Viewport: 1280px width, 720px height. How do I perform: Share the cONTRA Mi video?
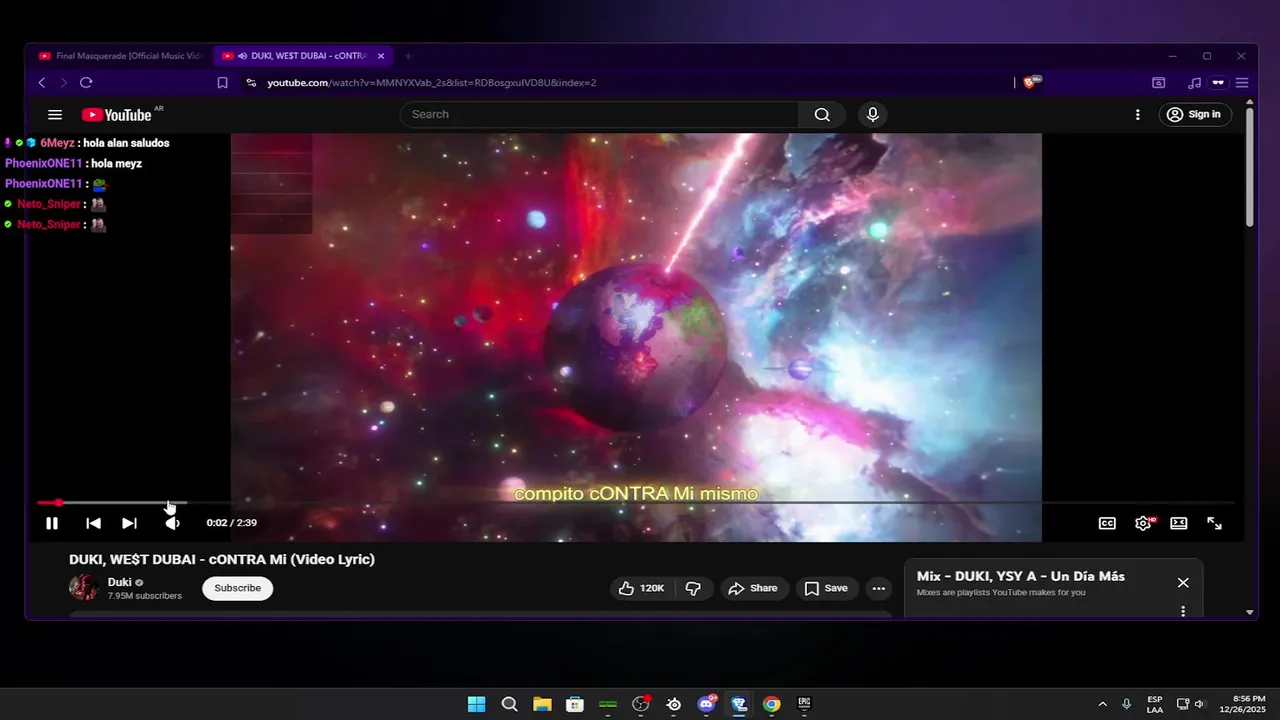(x=753, y=588)
